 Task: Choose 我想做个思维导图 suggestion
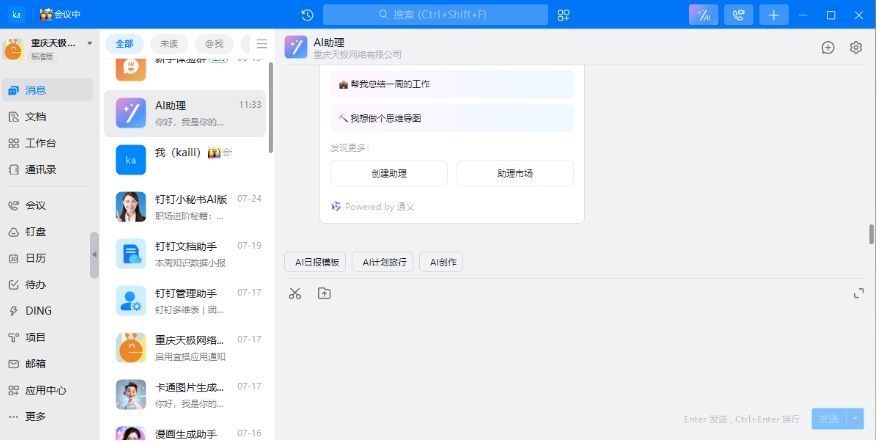[x=452, y=118]
